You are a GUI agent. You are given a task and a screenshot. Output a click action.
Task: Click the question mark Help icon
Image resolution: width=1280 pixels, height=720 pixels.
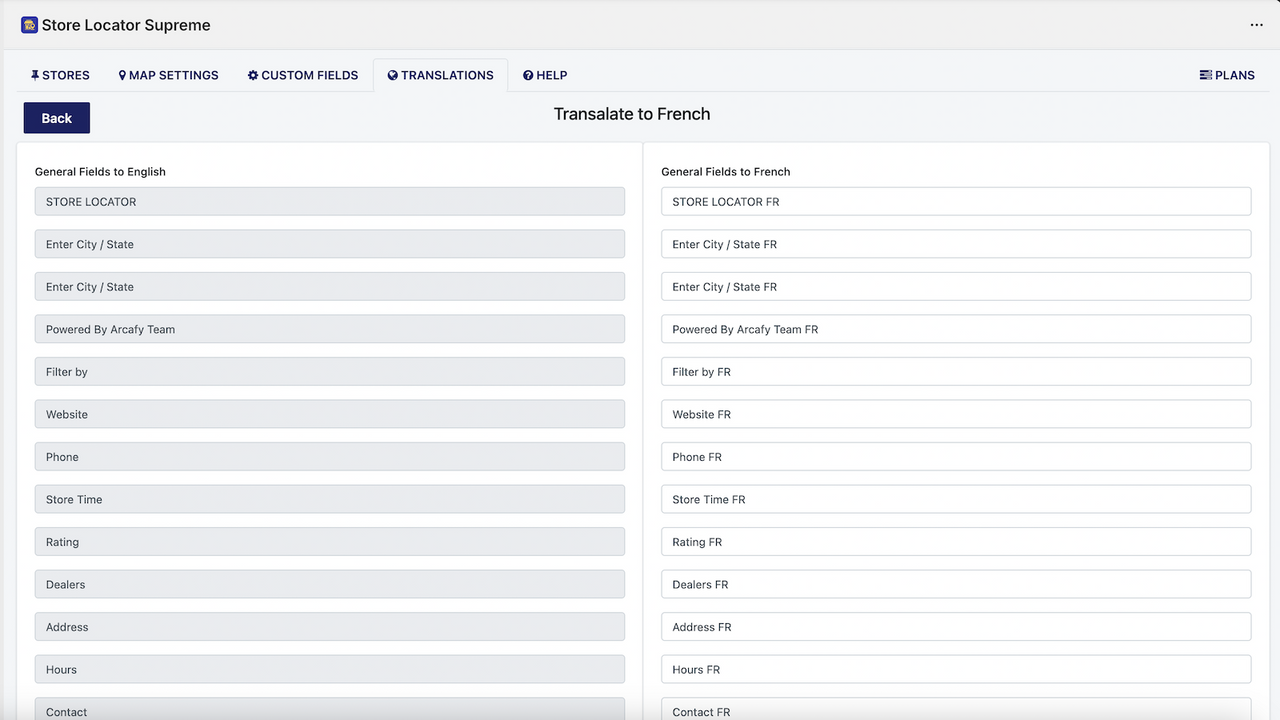528,75
